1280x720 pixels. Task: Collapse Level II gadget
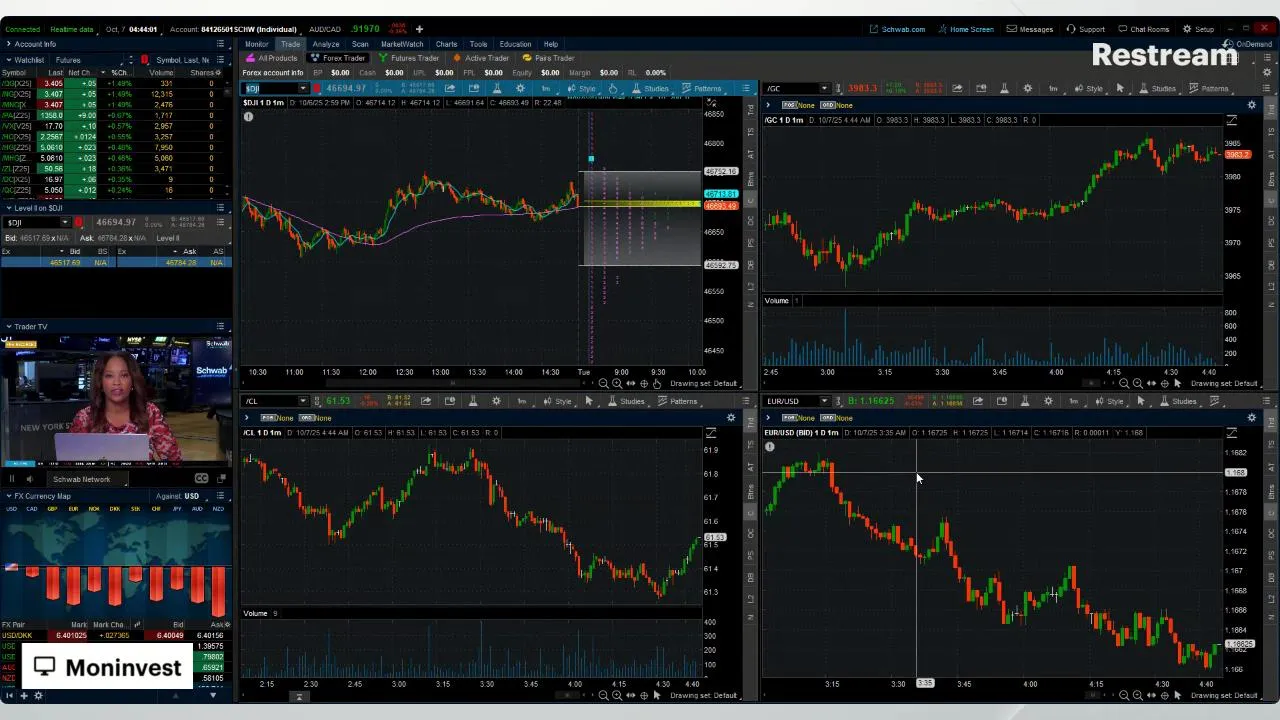(8, 208)
